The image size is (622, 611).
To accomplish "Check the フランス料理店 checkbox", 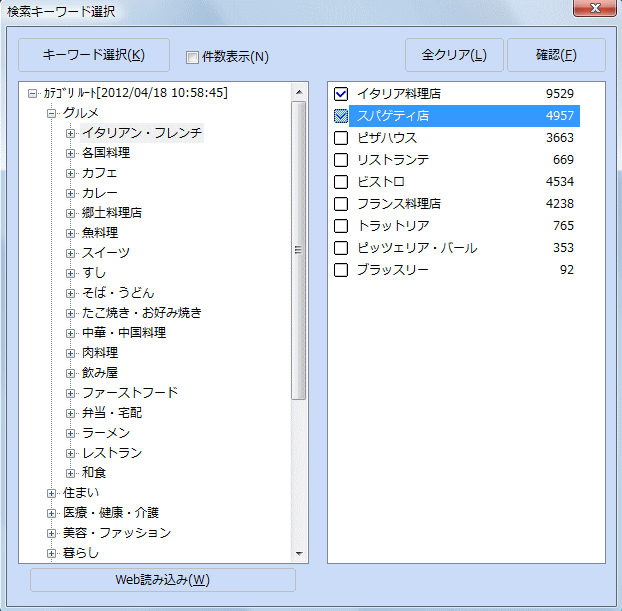I will tap(341, 204).
